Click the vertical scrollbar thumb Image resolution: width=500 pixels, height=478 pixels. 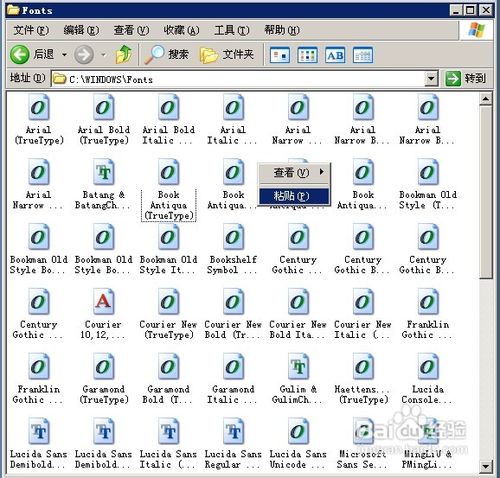pos(486,192)
